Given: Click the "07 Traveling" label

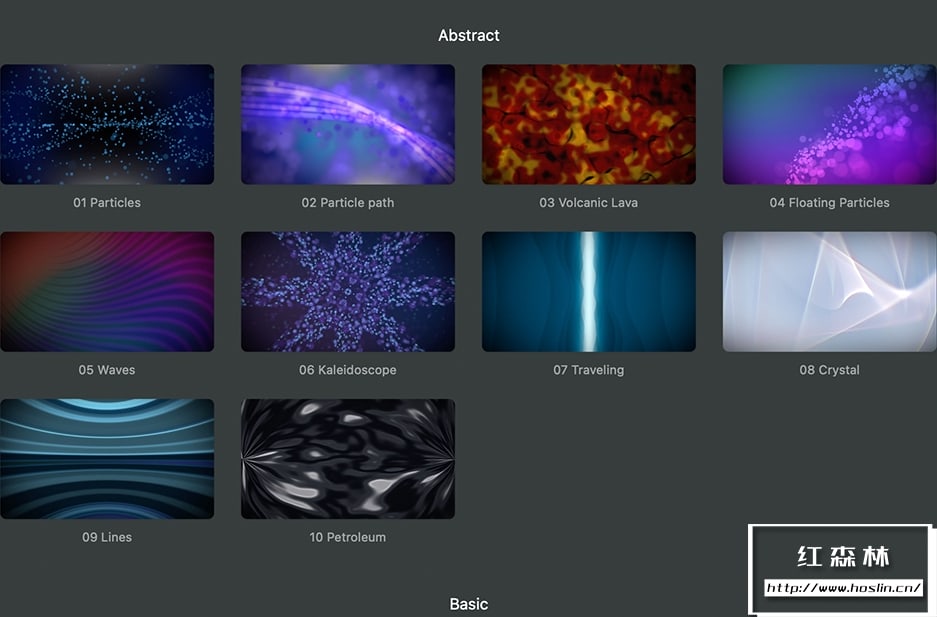Looking at the screenshot, I should pyautogui.click(x=589, y=370).
